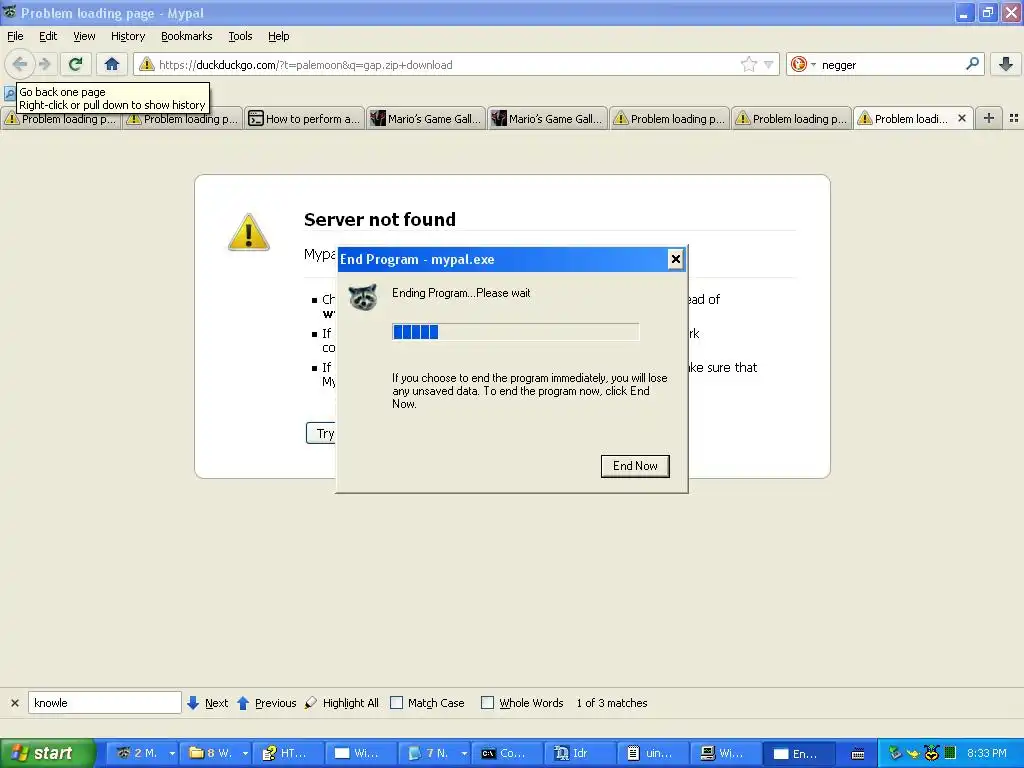This screenshot has width=1024, height=768.
Task: Click the list-all-tabs grid icon
Action: click(x=1014, y=118)
